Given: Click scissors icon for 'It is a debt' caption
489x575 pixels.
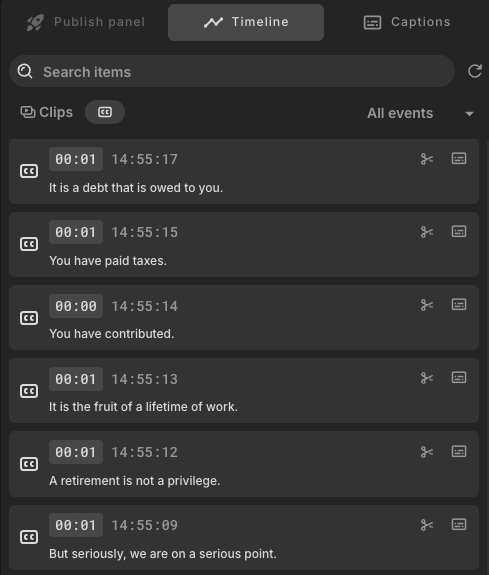Looking at the screenshot, I should coord(427,159).
